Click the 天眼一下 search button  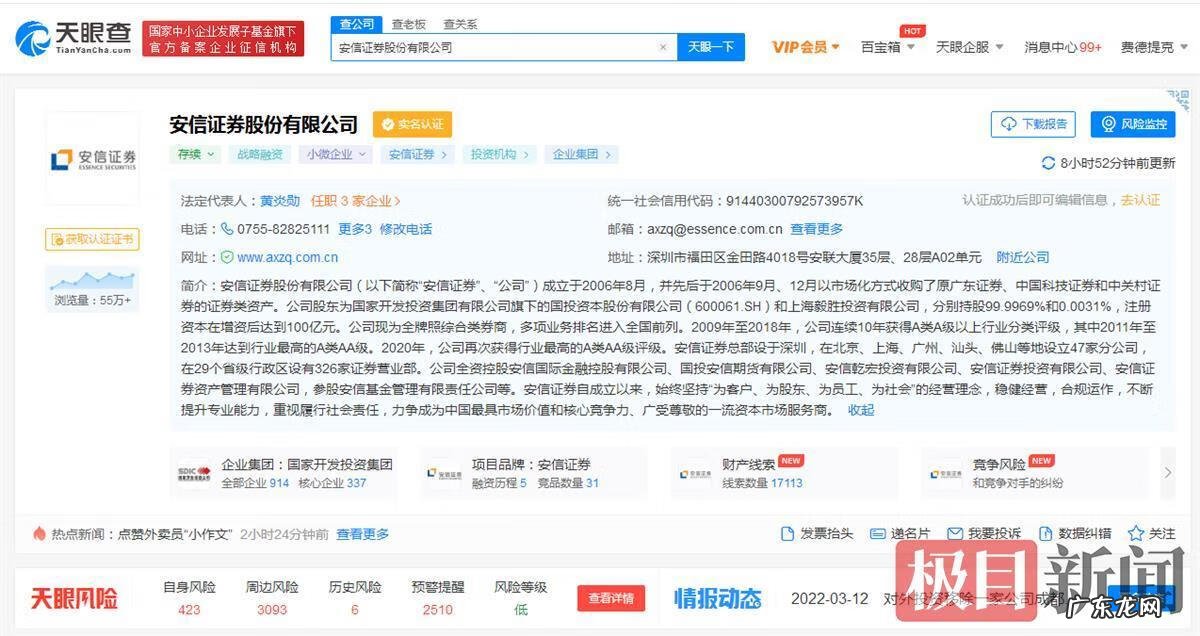711,47
